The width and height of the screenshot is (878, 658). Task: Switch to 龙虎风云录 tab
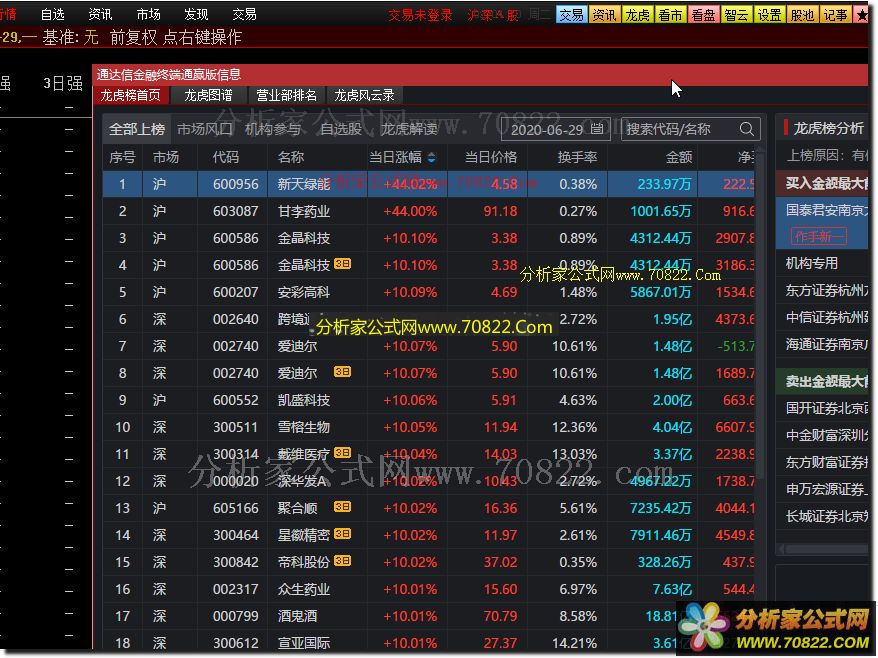[364, 95]
